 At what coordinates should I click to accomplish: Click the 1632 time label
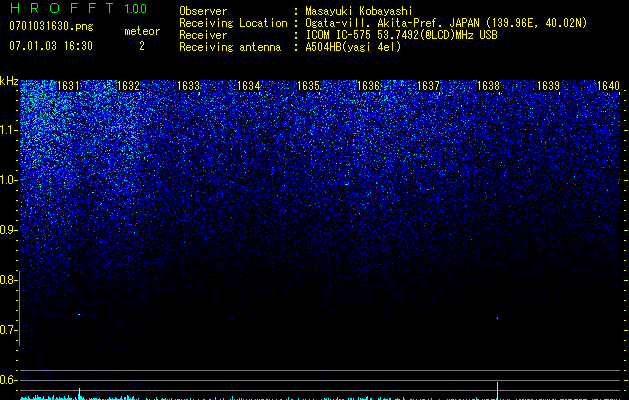click(x=128, y=86)
